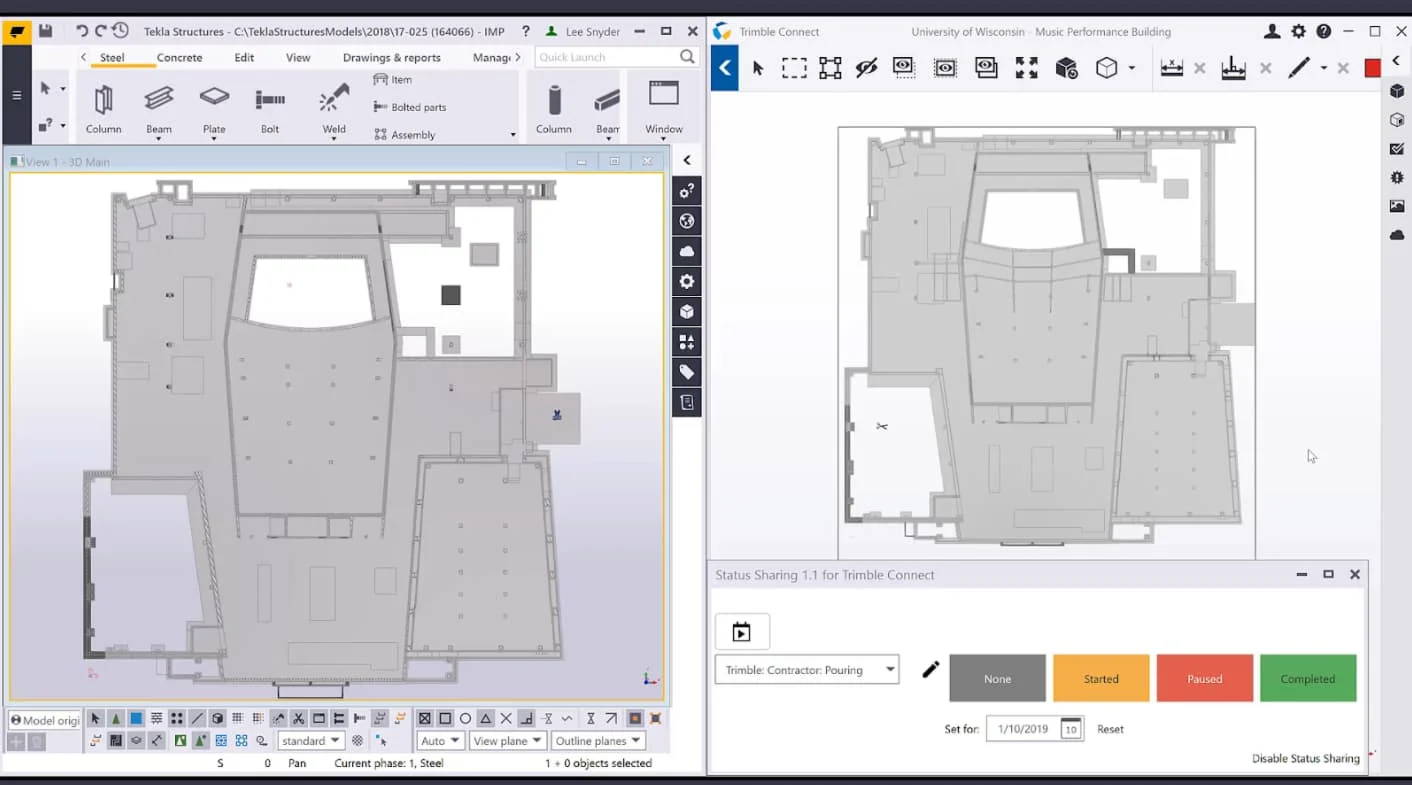Screen dimensions: 1412x785
Task: Click Disable Status Sharing link
Action: point(1305,759)
